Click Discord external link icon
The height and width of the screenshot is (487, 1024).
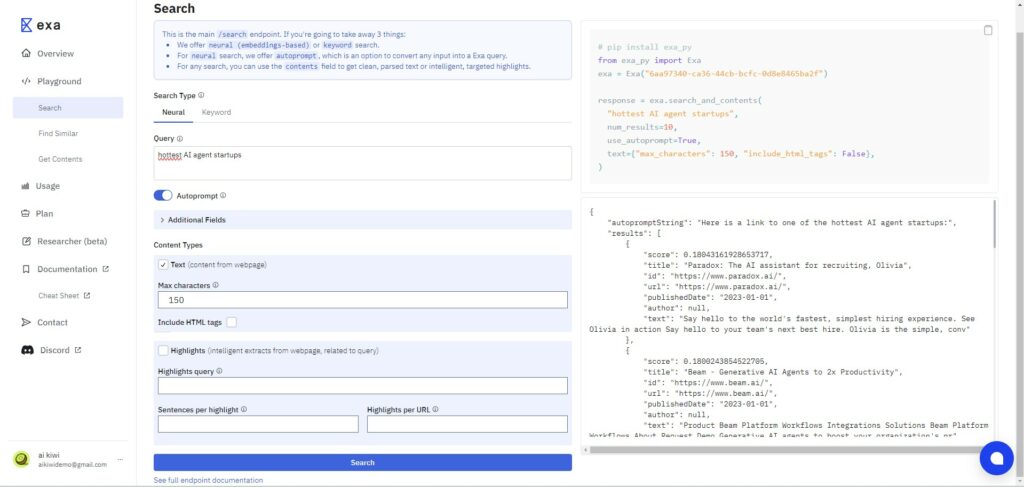point(78,350)
